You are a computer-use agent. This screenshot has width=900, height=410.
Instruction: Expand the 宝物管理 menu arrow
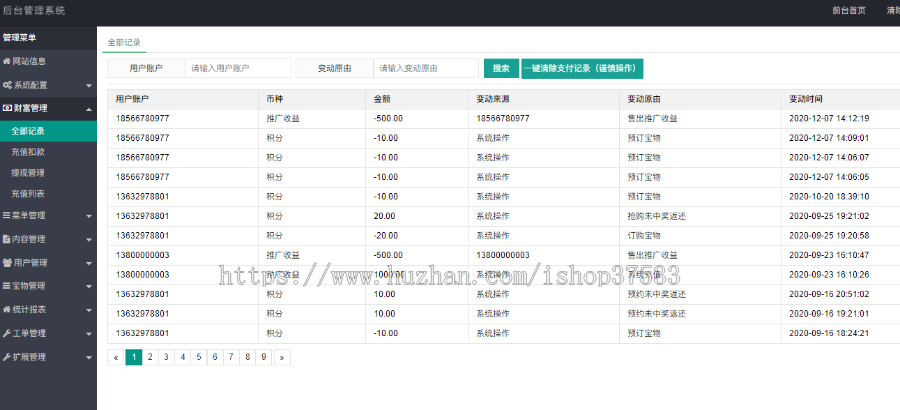tap(89, 287)
